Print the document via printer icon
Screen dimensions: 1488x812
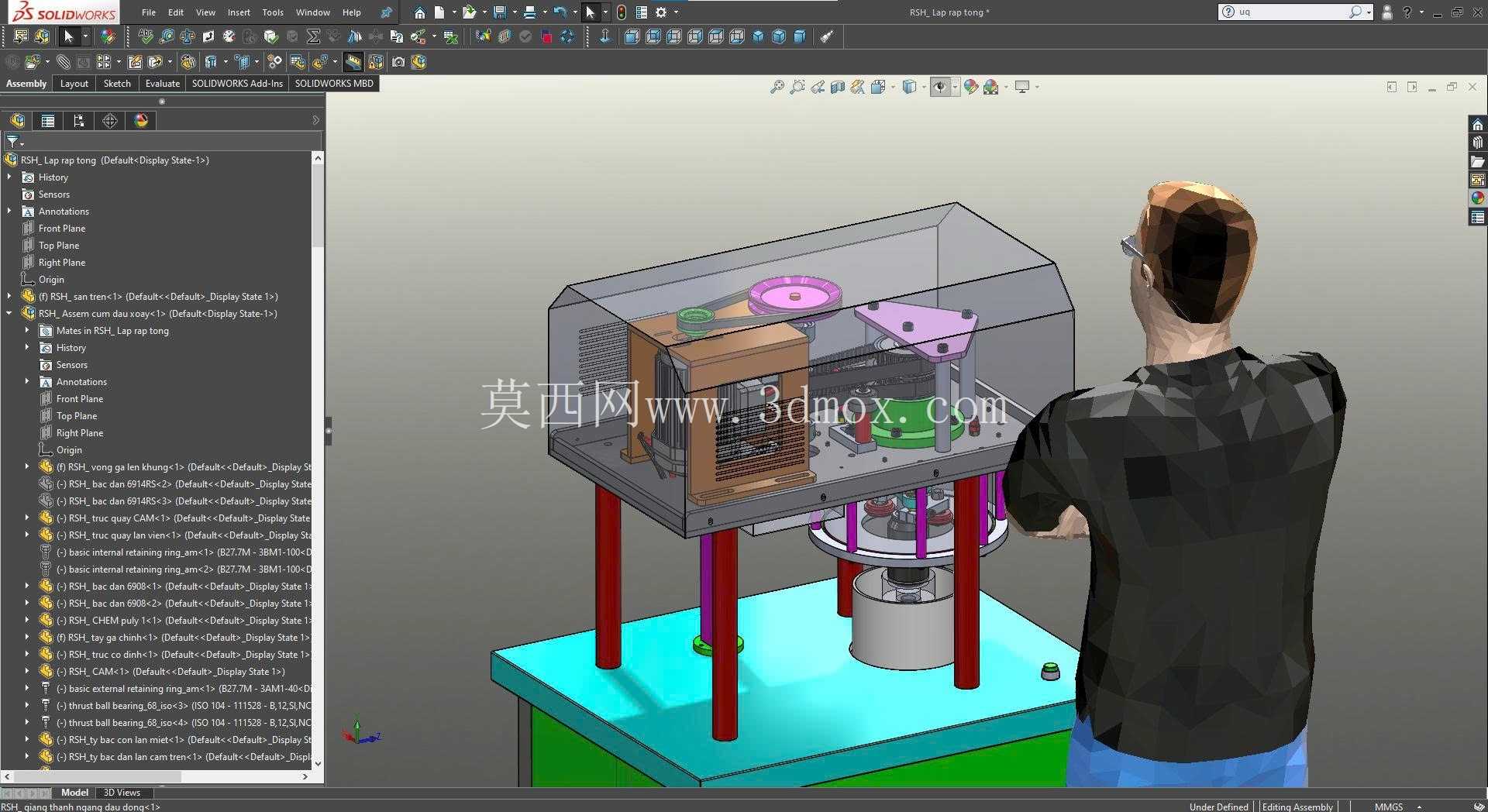coord(529,12)
